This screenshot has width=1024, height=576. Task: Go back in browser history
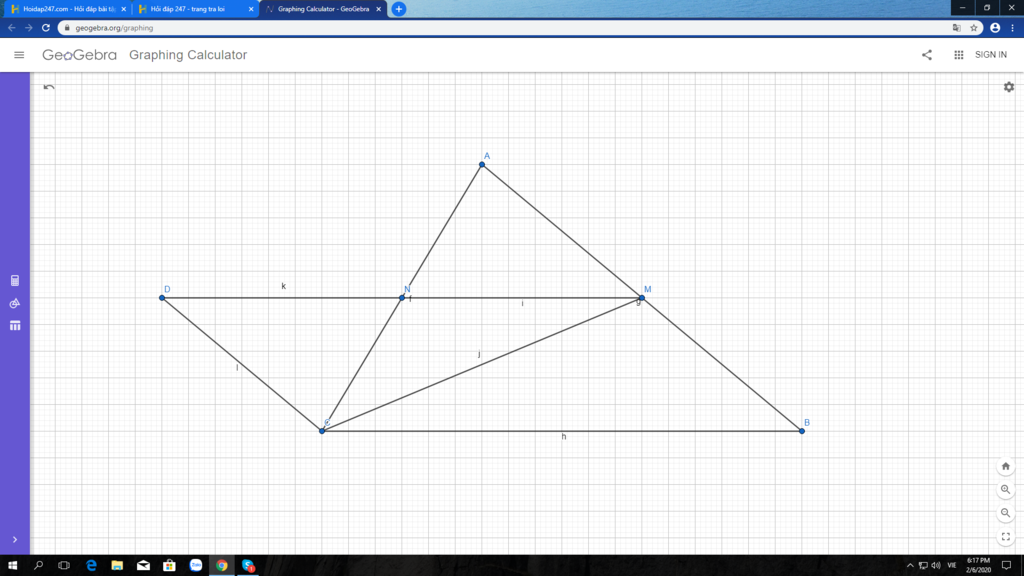click(x=11, y=28)
